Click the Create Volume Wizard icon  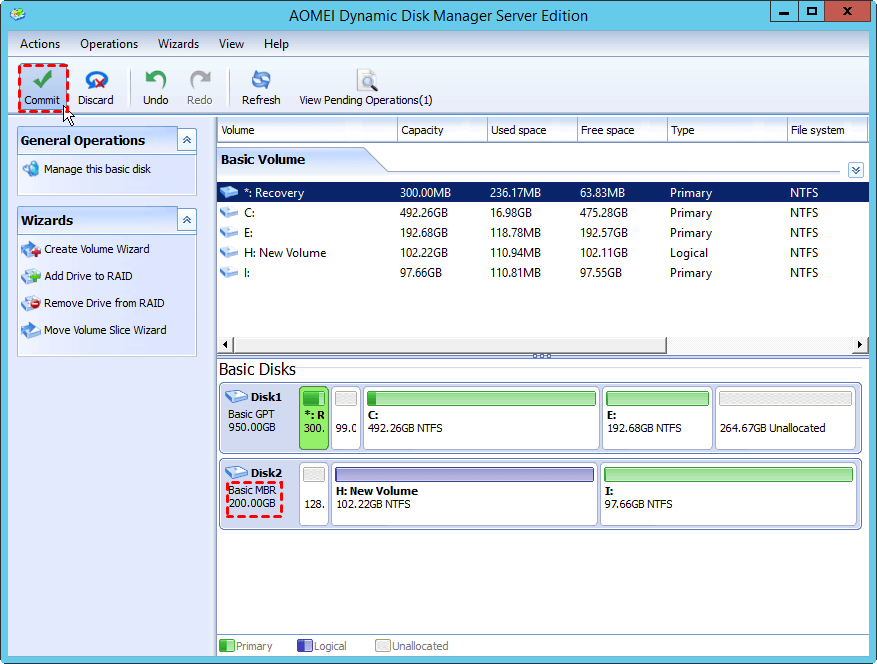(31, 249)
